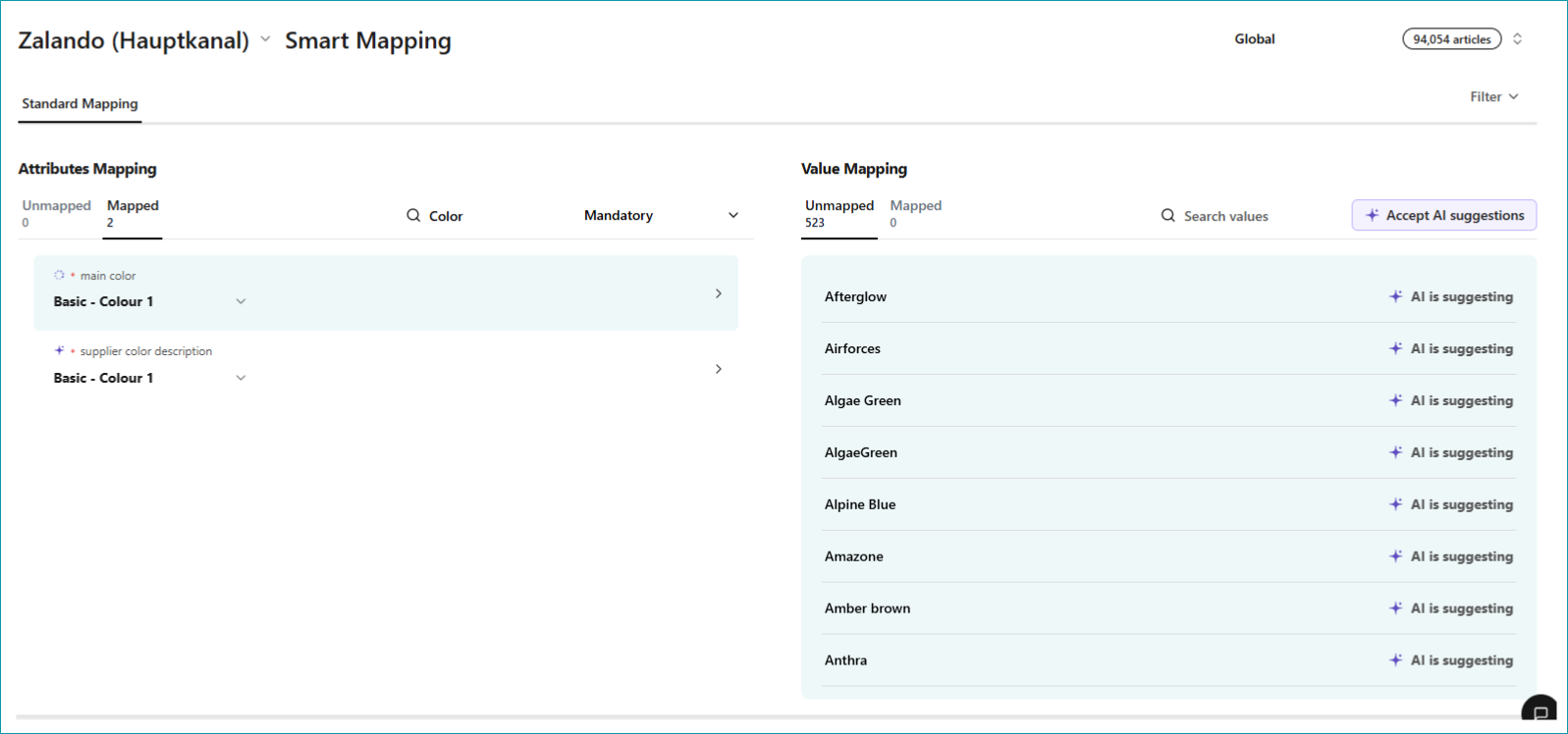The height and width of the screenshot is (734, 1568).
Task: Select the AlgaeGreen value row
Action: (x=1168, y=452)
